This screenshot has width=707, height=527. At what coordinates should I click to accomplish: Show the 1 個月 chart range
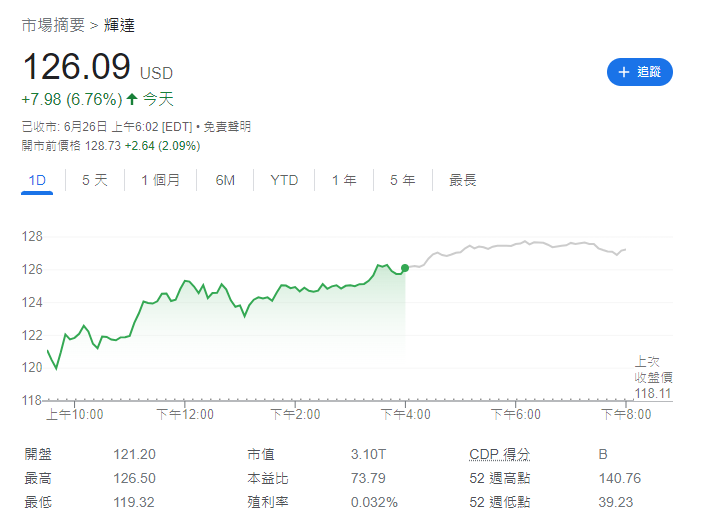coord(160,180)
